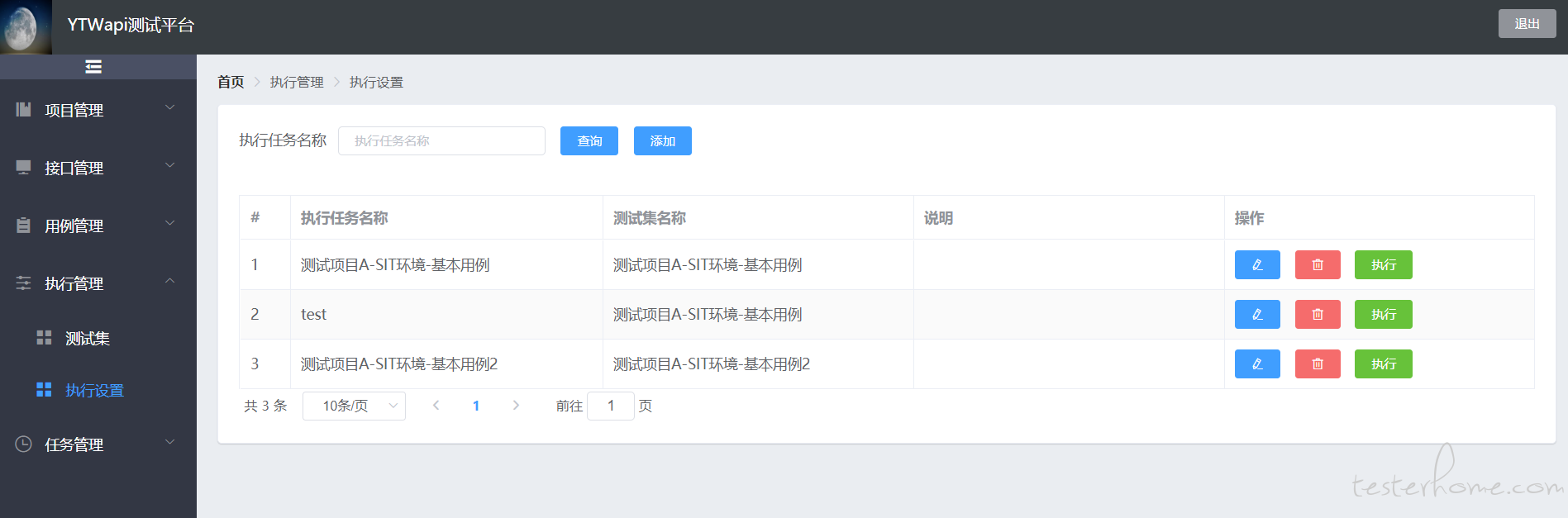
Task: Collapse the 执行管理 menu chevron
Action: coord(170,281)
